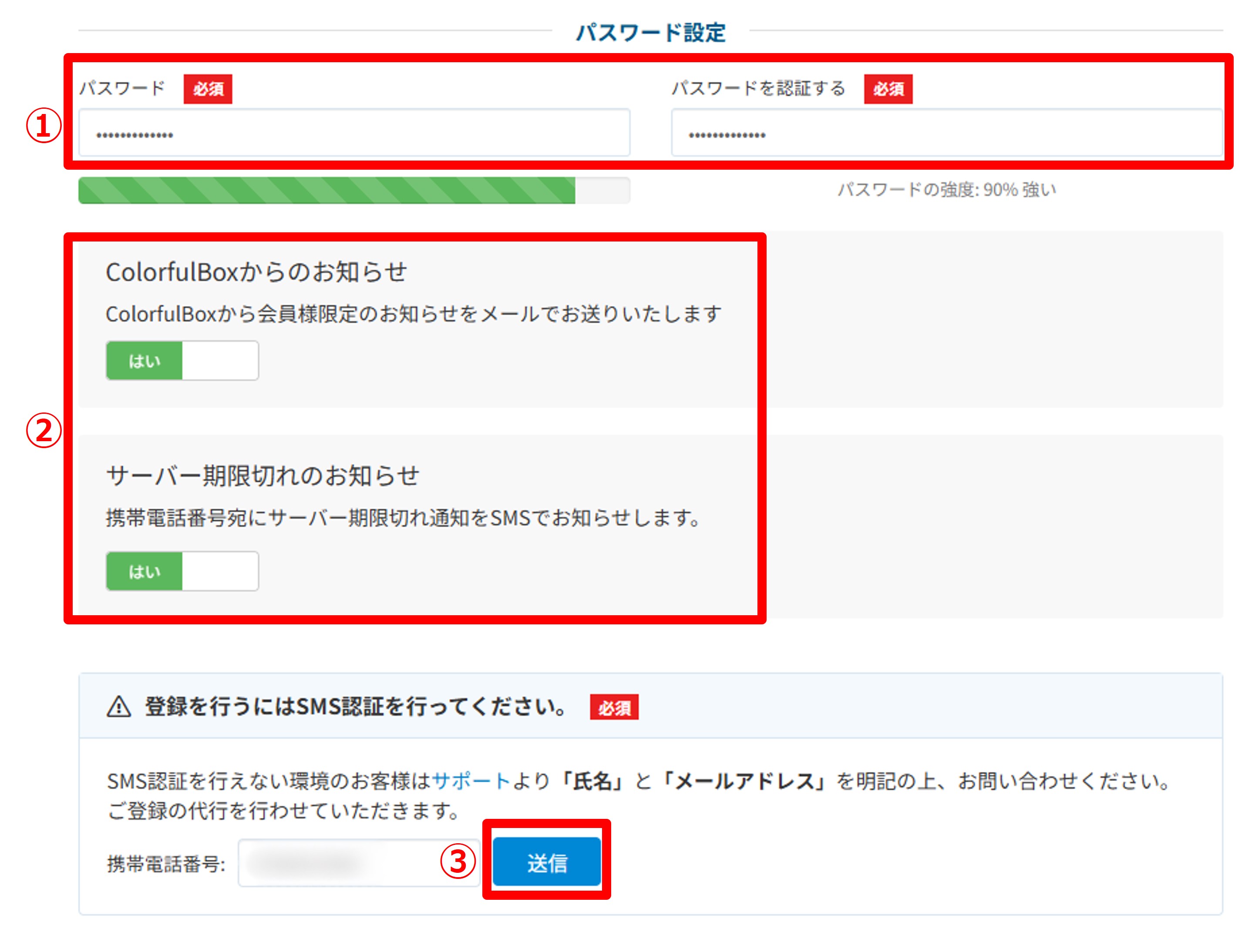This screenshot has width=1245, height=952.
Task: Click the ColorfulBoxからのお知らせ heading
Action: (256, 272)
